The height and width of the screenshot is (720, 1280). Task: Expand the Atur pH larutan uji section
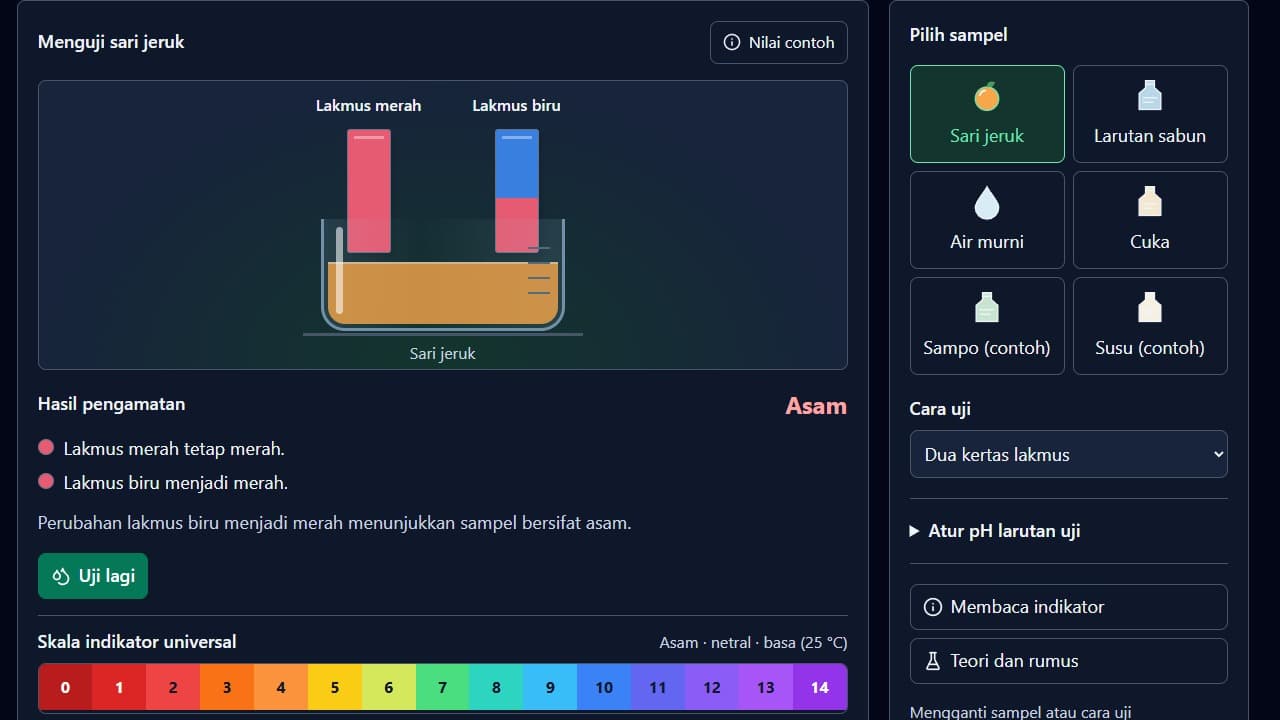pos(995,531)
